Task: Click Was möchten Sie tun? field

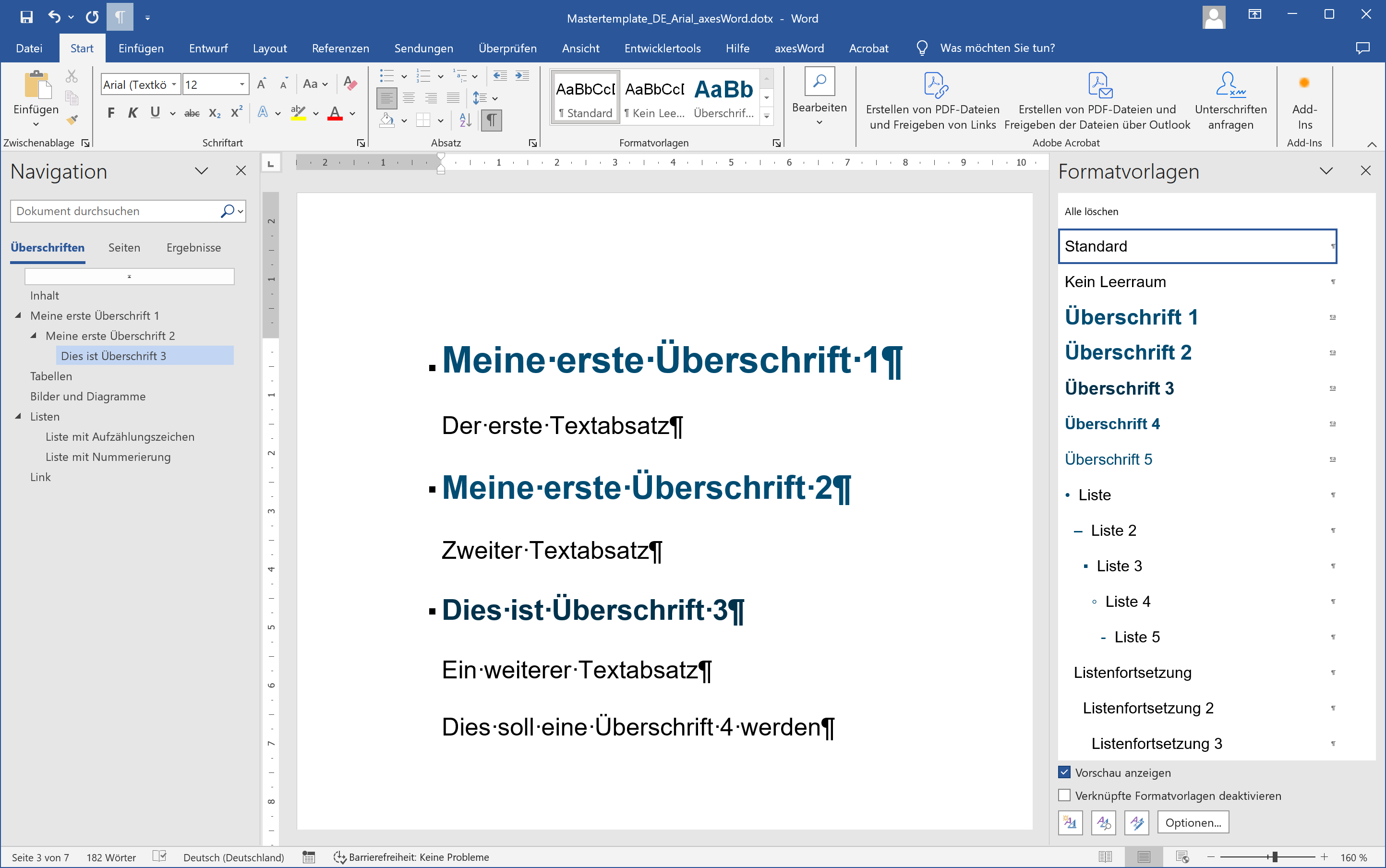Action: (997, 48)
